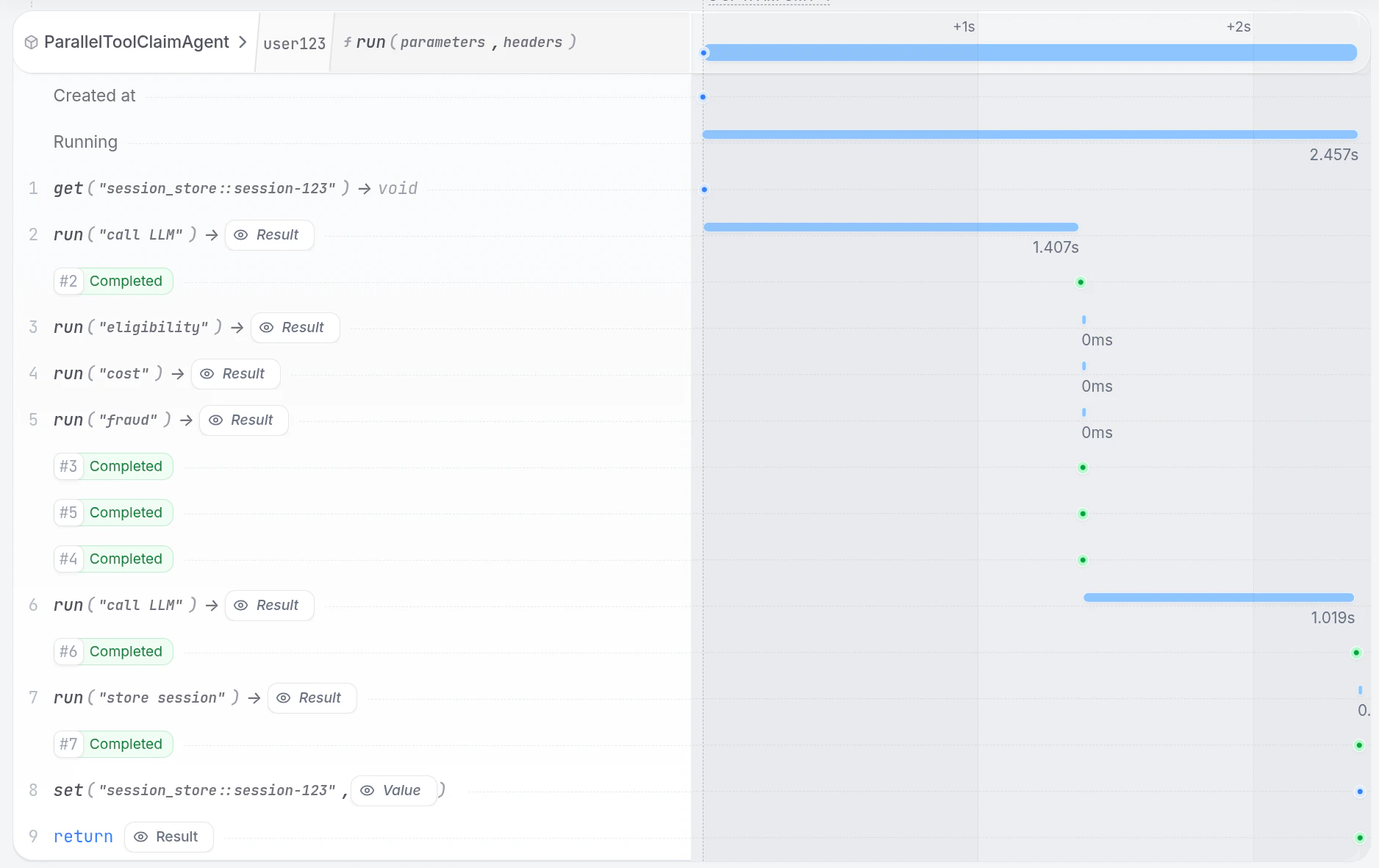The width and height of the screenshot is (1379, 868).
Task: Click the Created at row label
Action: (94, 96)
